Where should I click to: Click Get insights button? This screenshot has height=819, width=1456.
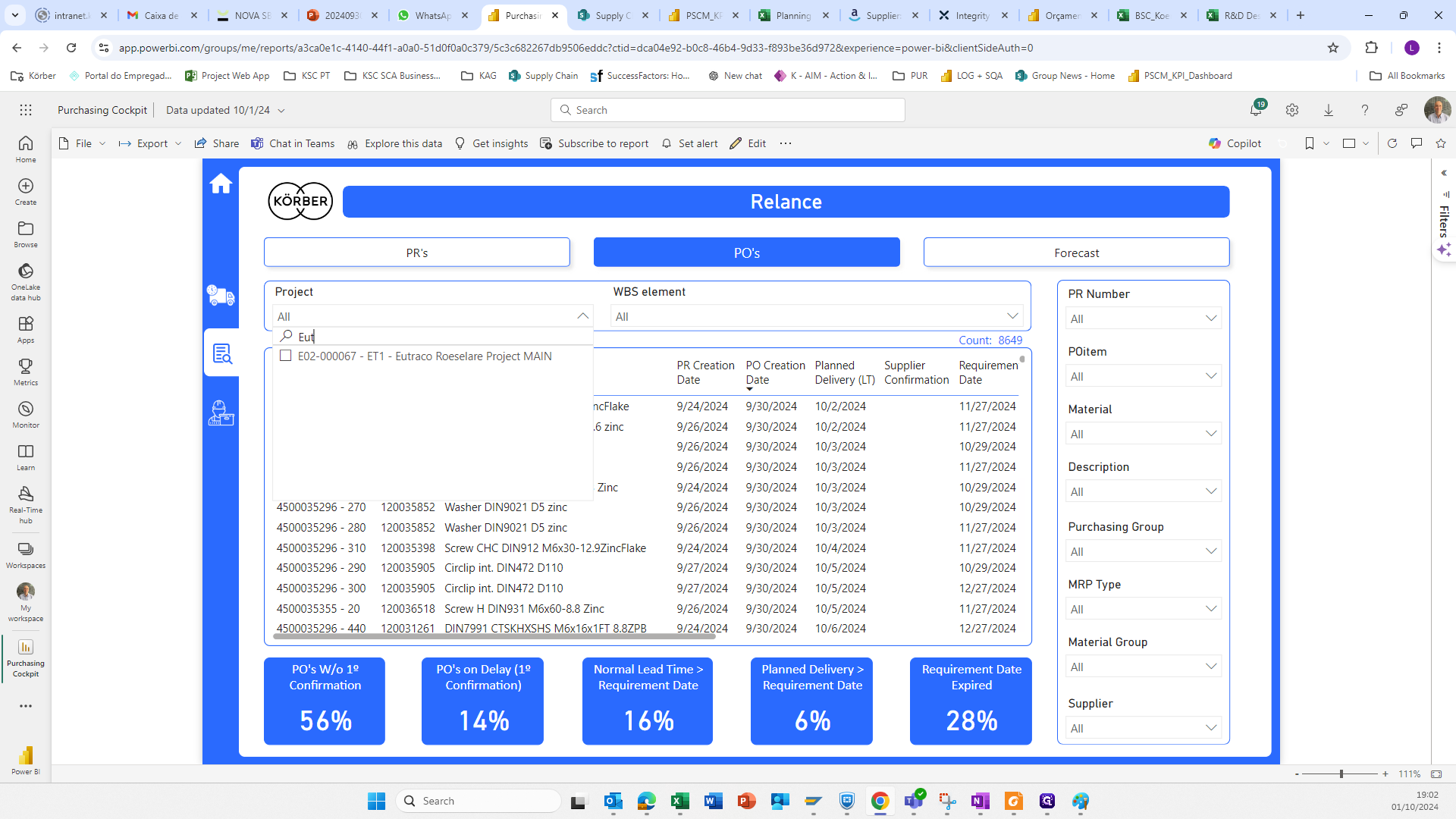tap(491, 143)
